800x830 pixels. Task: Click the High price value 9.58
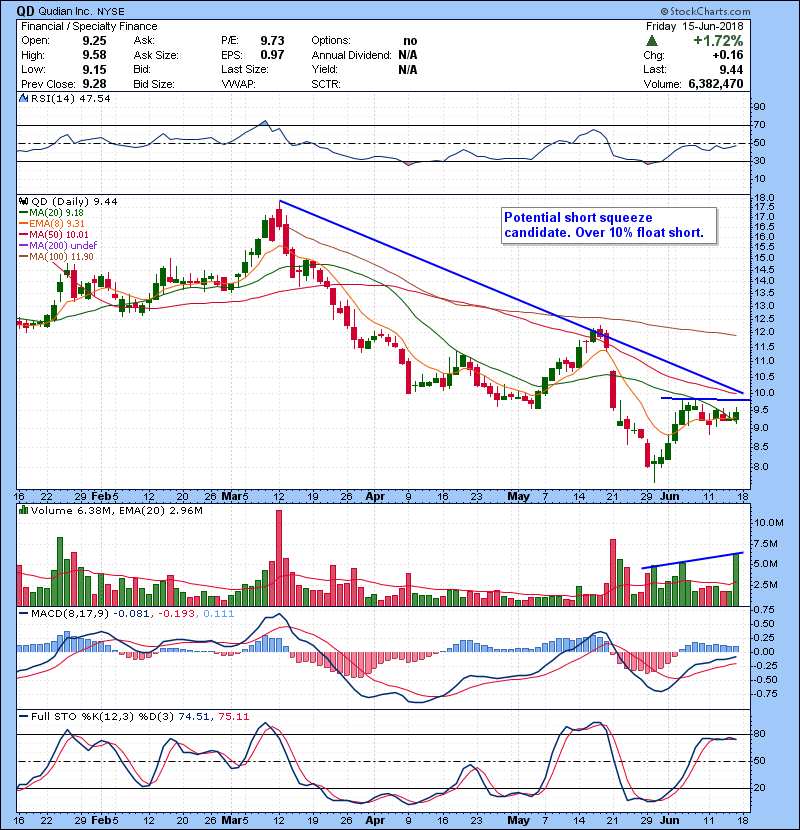pyautogui.click(x=94, y=55)
